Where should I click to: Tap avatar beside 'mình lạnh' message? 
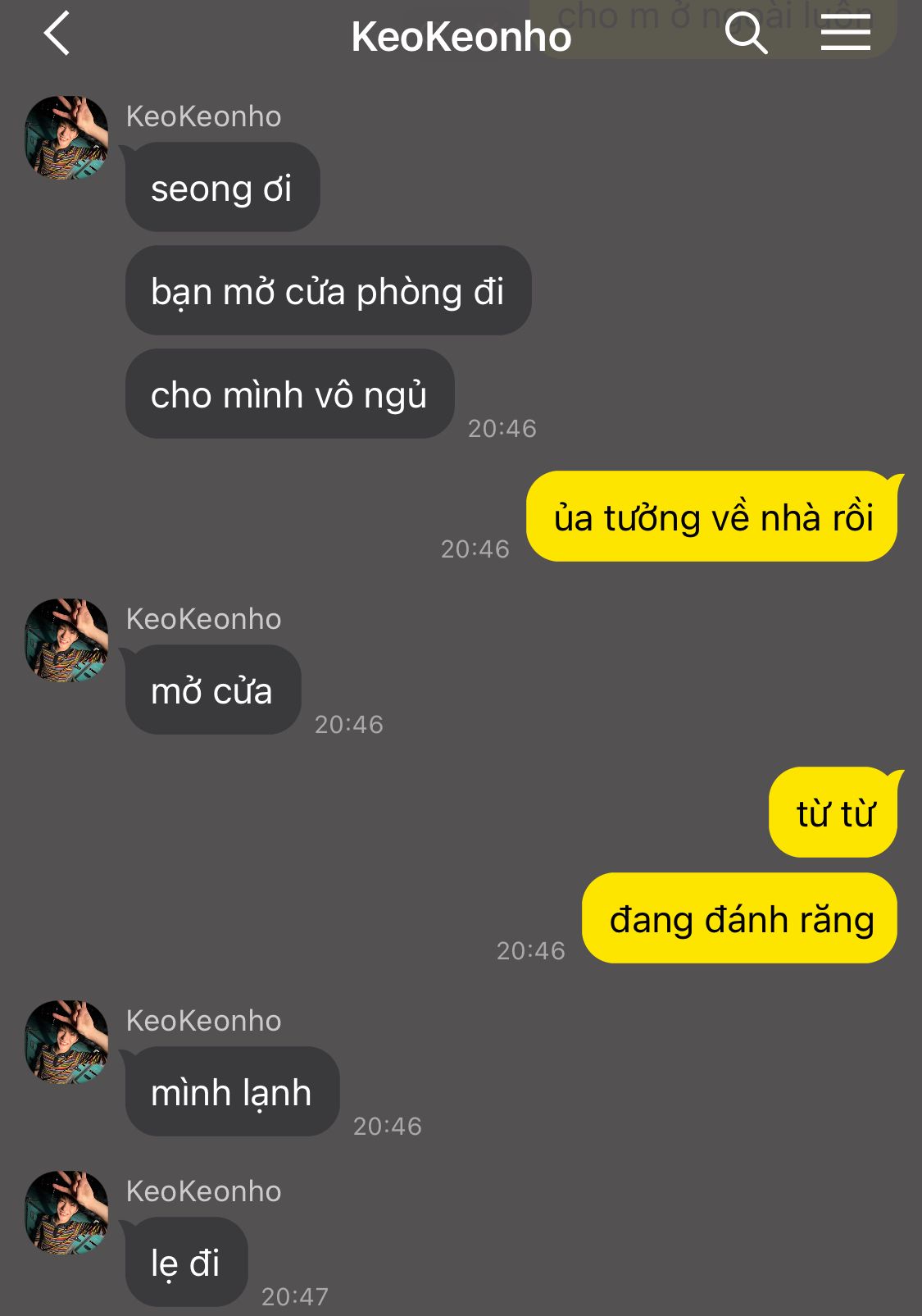(66, 1042)
